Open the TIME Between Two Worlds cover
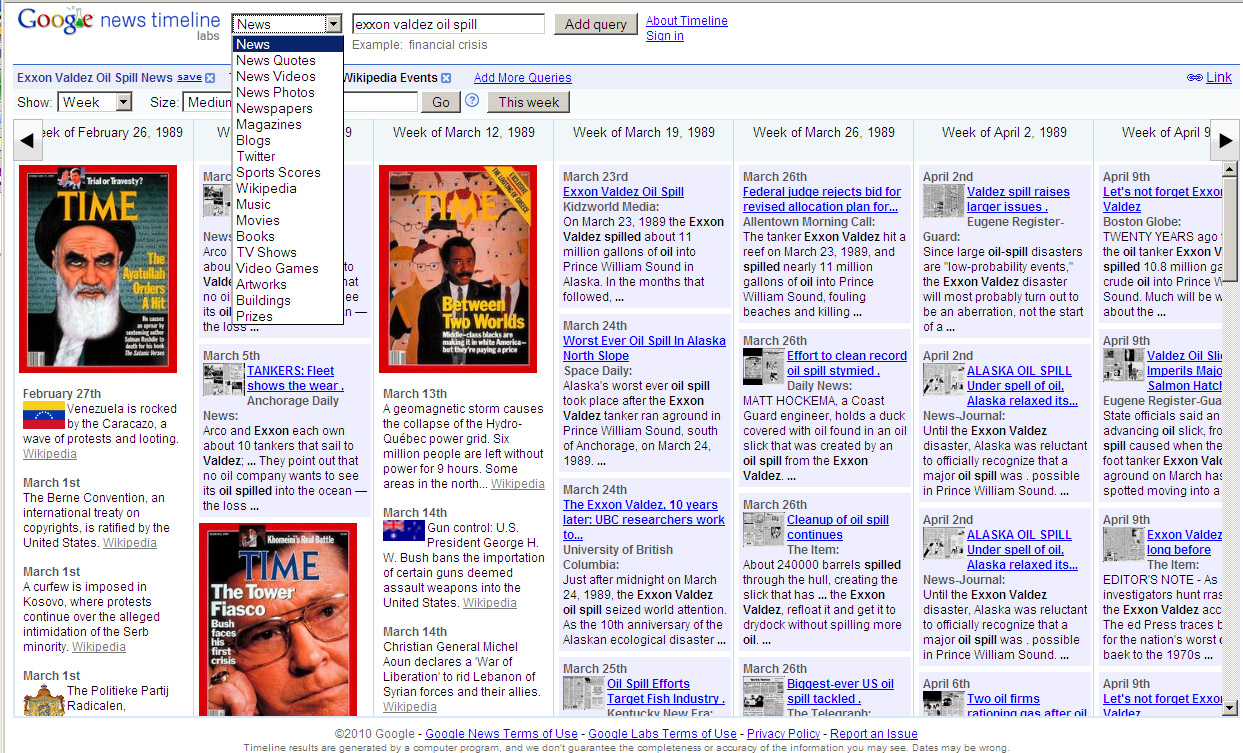This screenshot has width=1243, height=753. [x=458, y=269]
